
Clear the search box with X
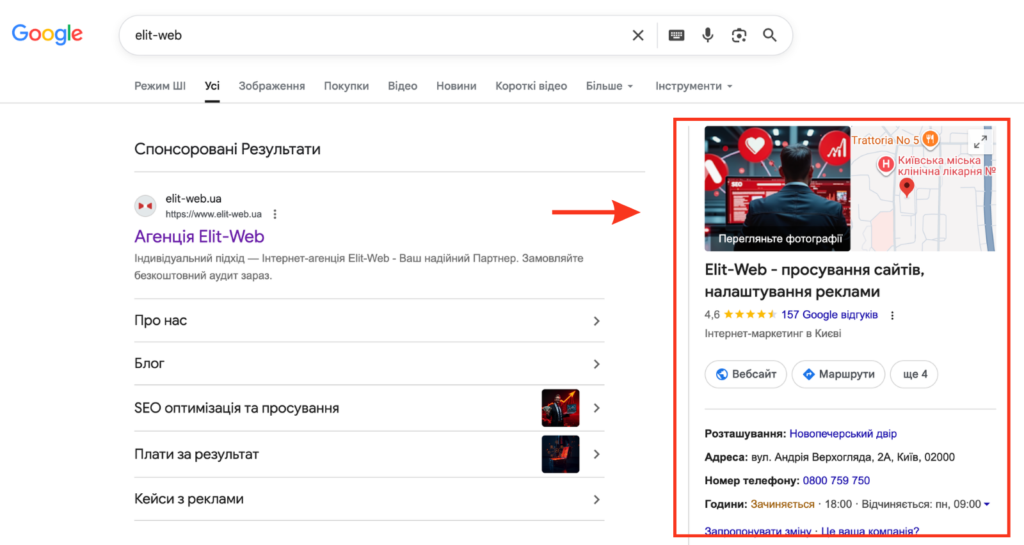[638, 35]
